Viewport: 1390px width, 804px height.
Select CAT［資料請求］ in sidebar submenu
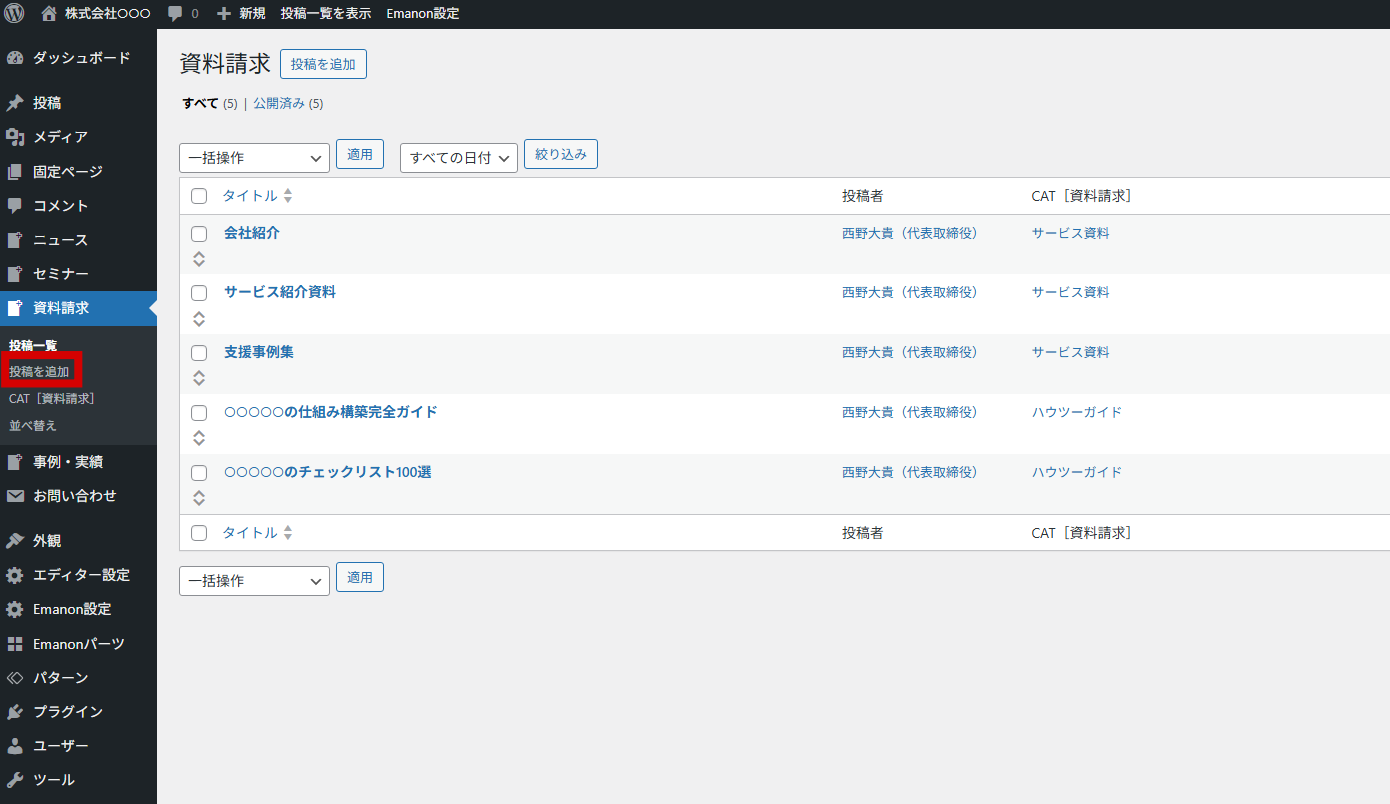click(52, 398)
